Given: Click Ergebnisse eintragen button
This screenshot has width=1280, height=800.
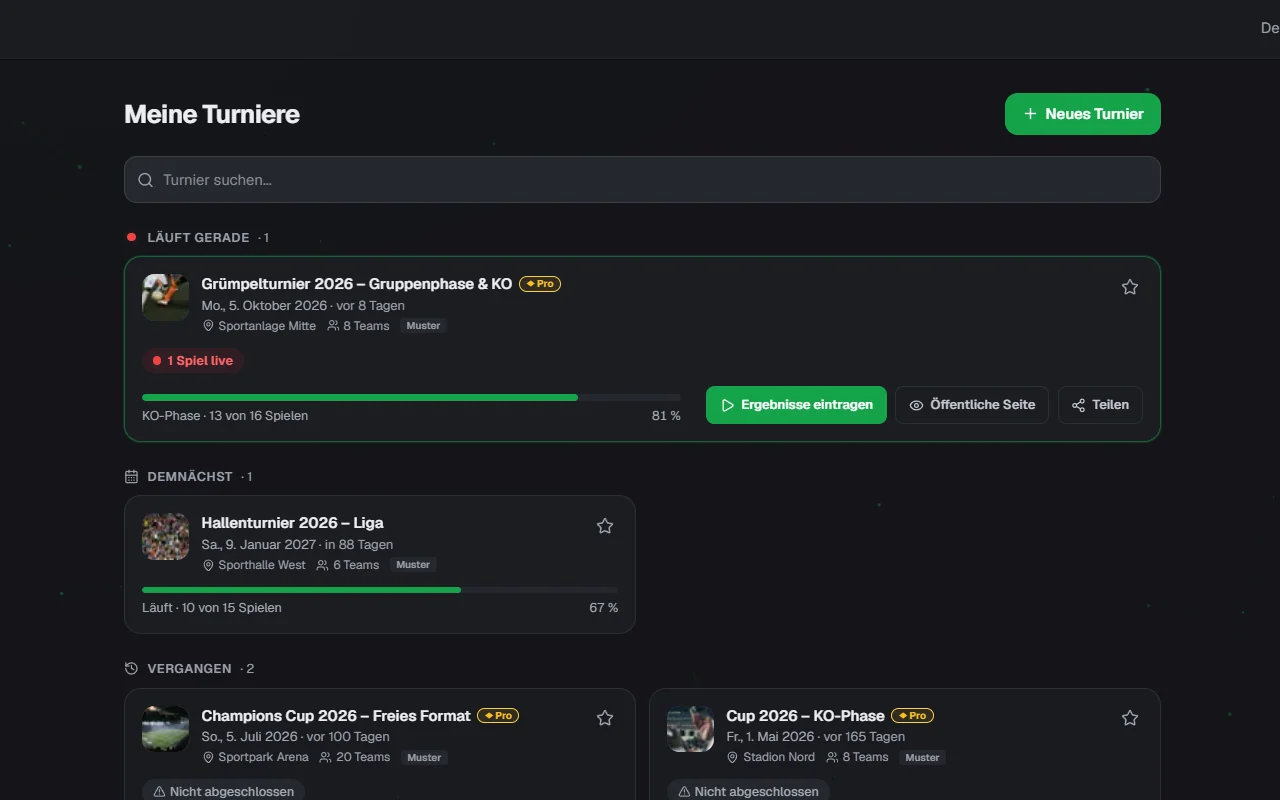Looking at the screenshot, I should pyautogui.click(x=796, y=405).
